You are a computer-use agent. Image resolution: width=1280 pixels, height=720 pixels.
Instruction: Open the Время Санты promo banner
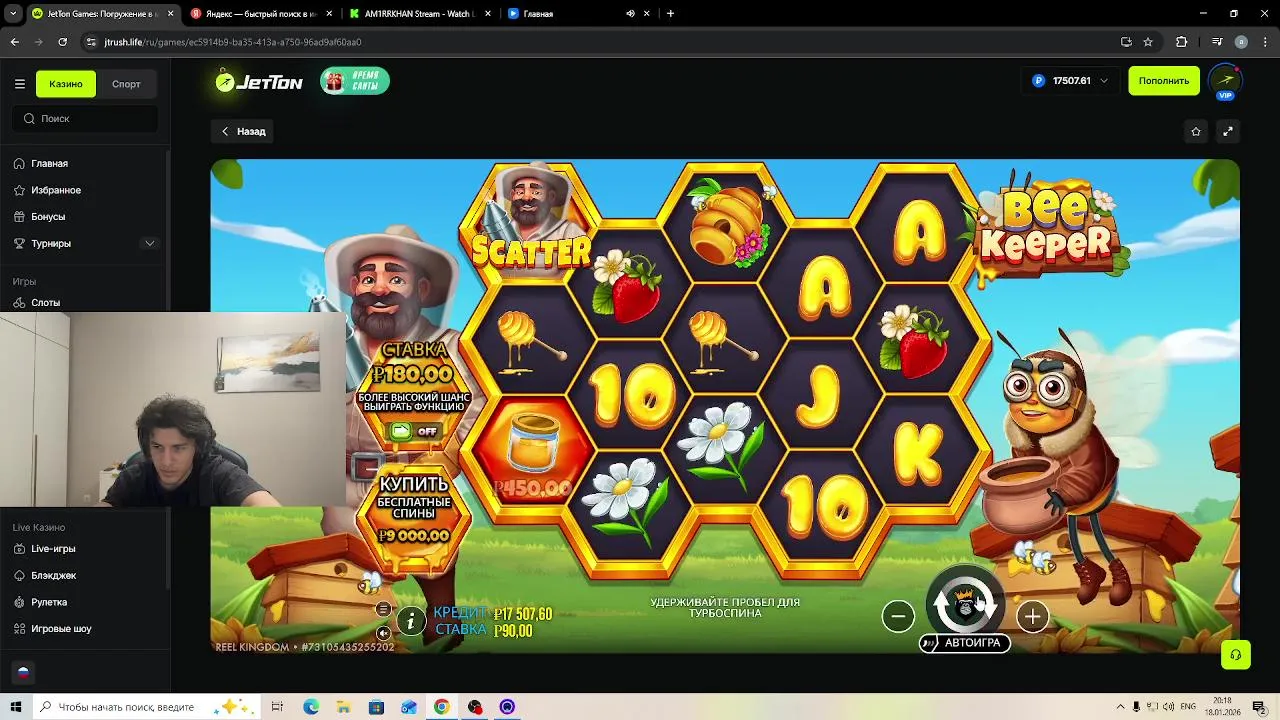355,81
